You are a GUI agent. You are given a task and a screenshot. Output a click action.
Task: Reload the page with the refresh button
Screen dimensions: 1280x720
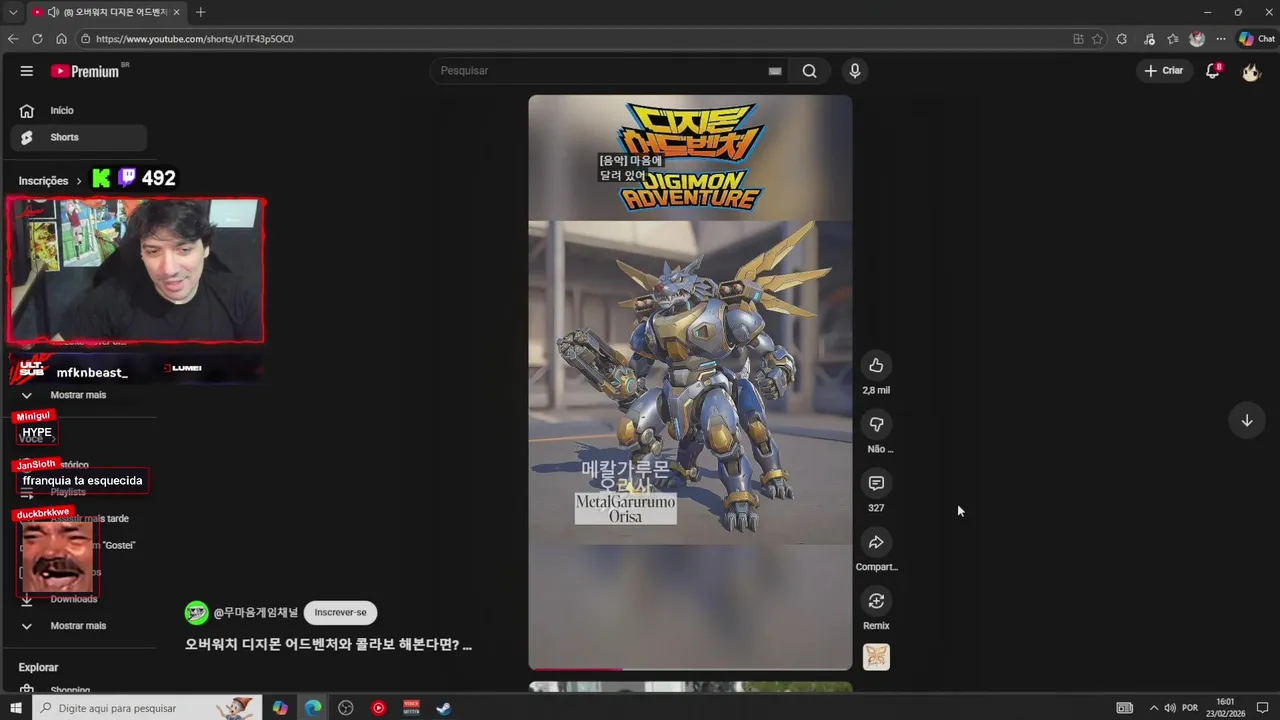[x=37, y=39]
